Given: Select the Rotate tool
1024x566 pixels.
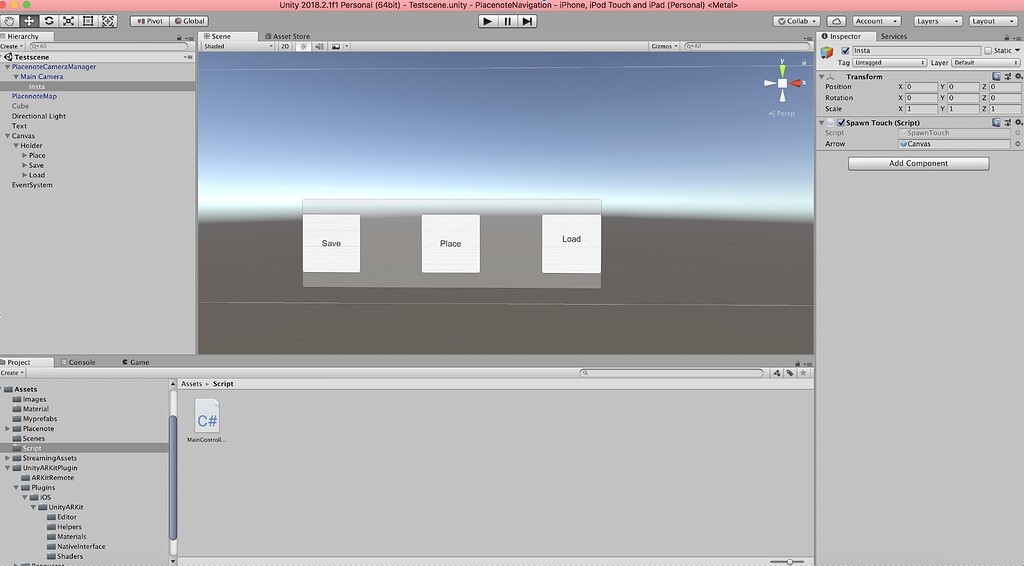Looking at the screenshot, I should coord(49,21).
